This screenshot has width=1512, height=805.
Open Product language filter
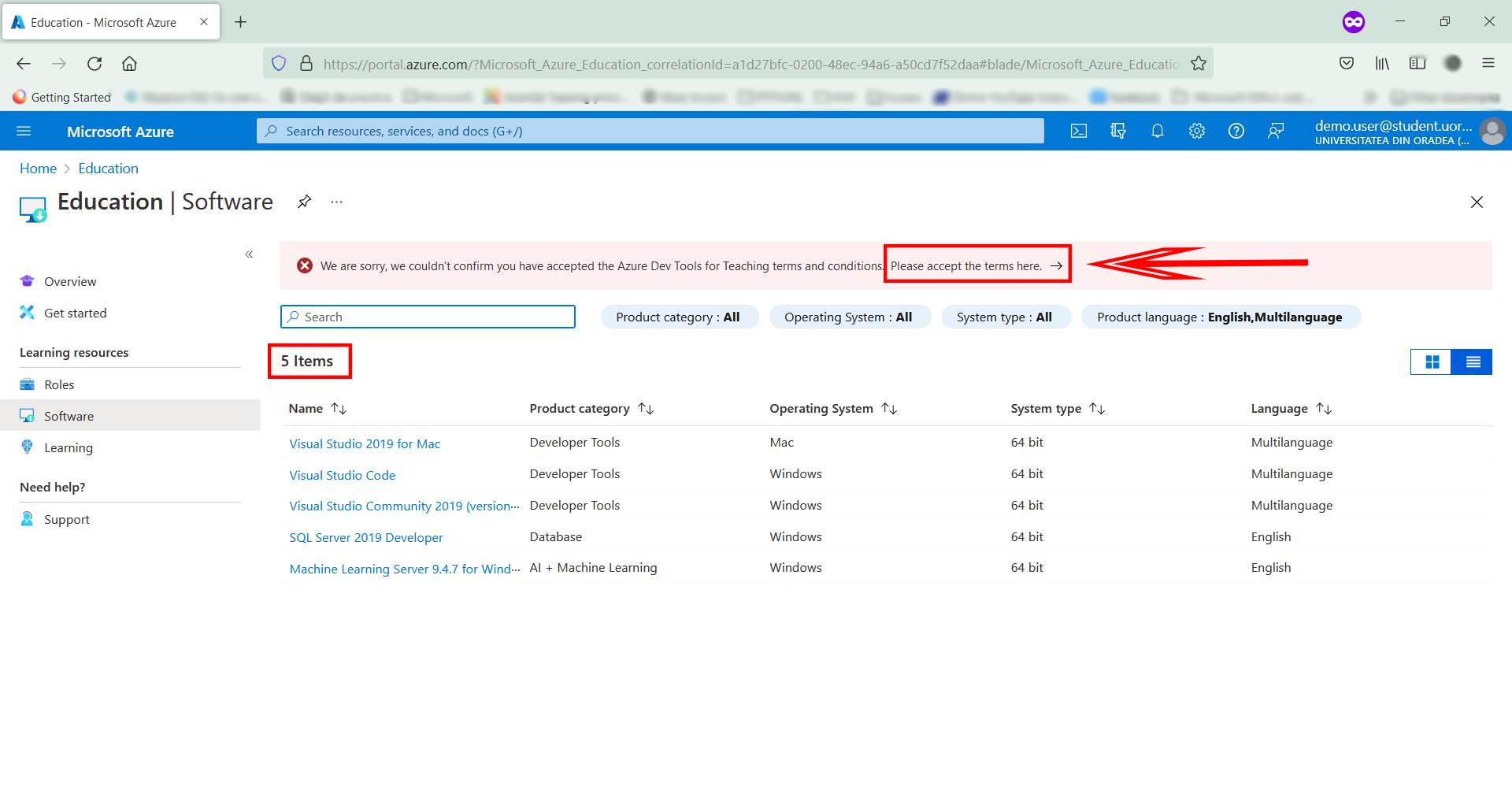tap(1220, 317)
